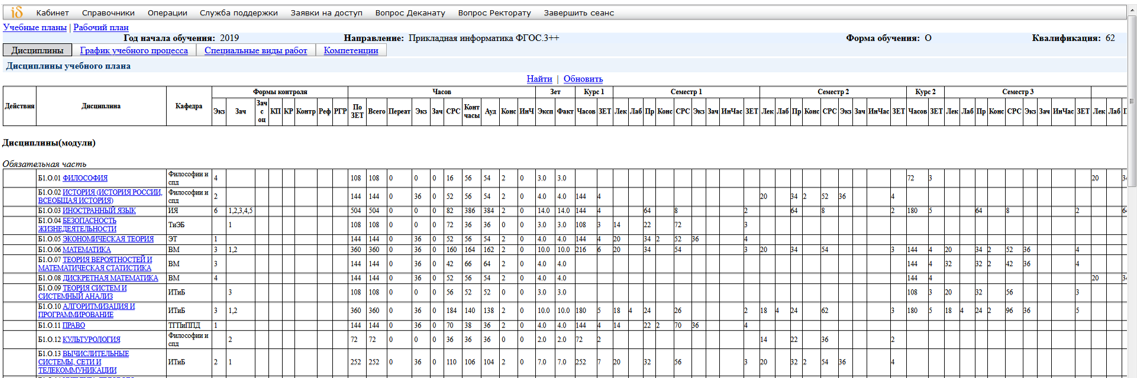Click the Кафедра column header

tap(189, 106)
